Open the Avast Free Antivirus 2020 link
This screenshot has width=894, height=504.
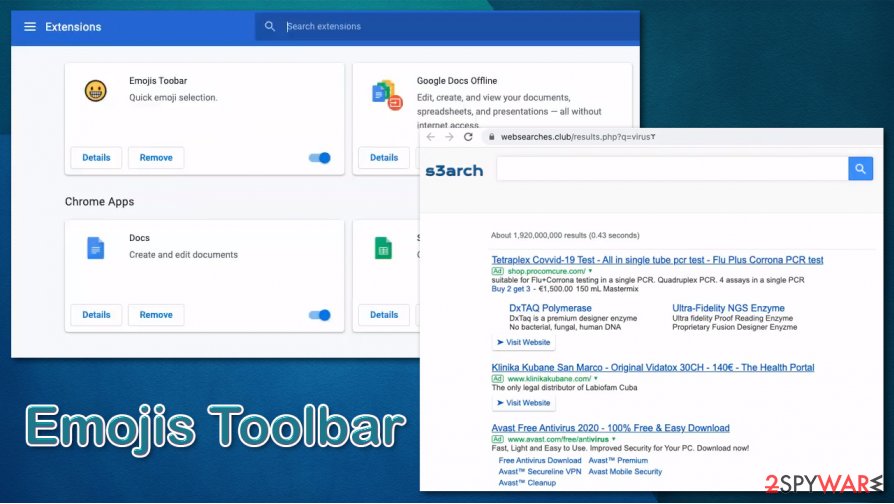pos(611,428)
